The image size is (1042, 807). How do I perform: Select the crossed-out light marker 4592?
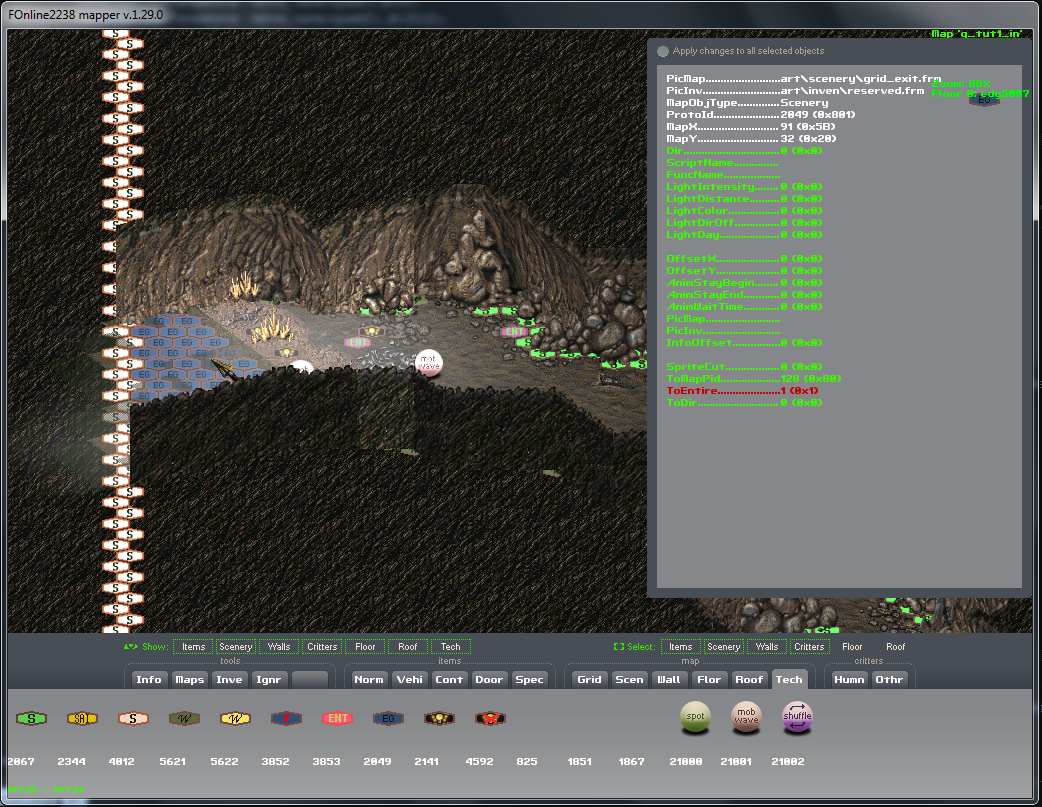[490, 718]
